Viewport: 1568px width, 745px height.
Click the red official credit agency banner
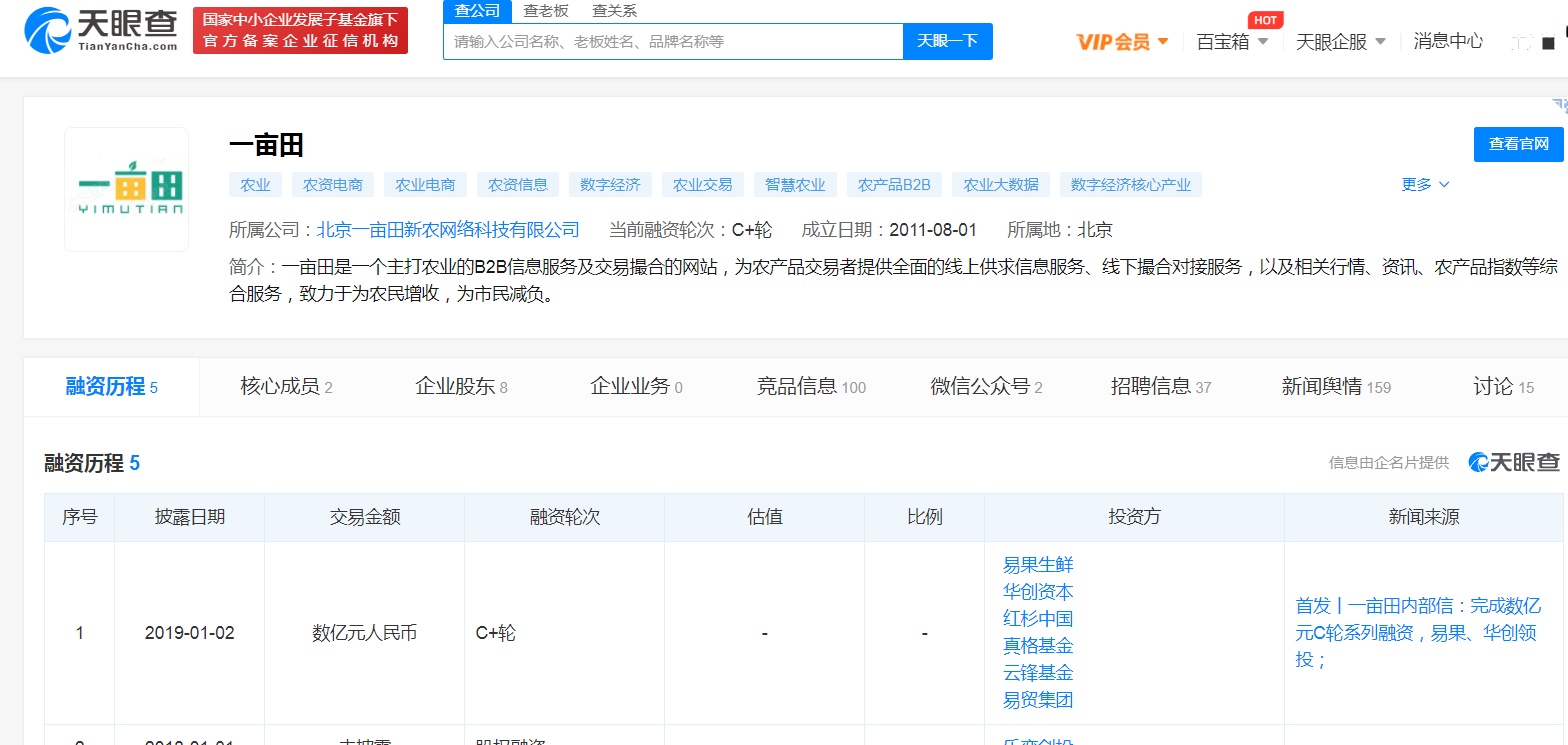point(300,31)
